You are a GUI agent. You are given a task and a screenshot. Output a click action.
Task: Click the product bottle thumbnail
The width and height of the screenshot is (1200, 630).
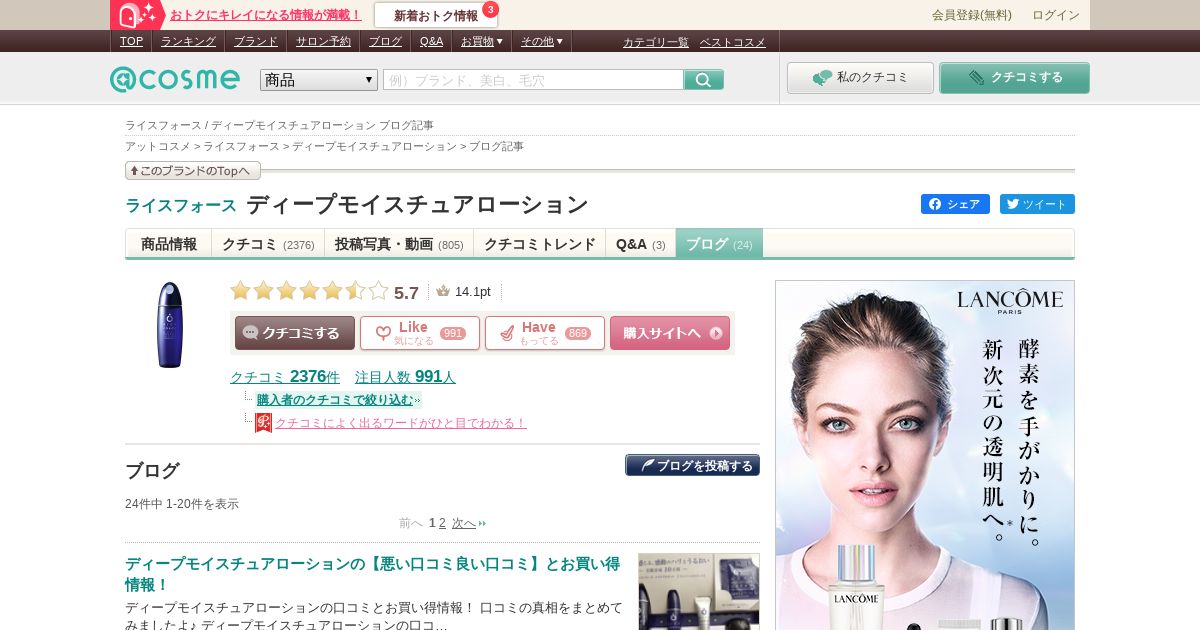(x=170, y=325)
